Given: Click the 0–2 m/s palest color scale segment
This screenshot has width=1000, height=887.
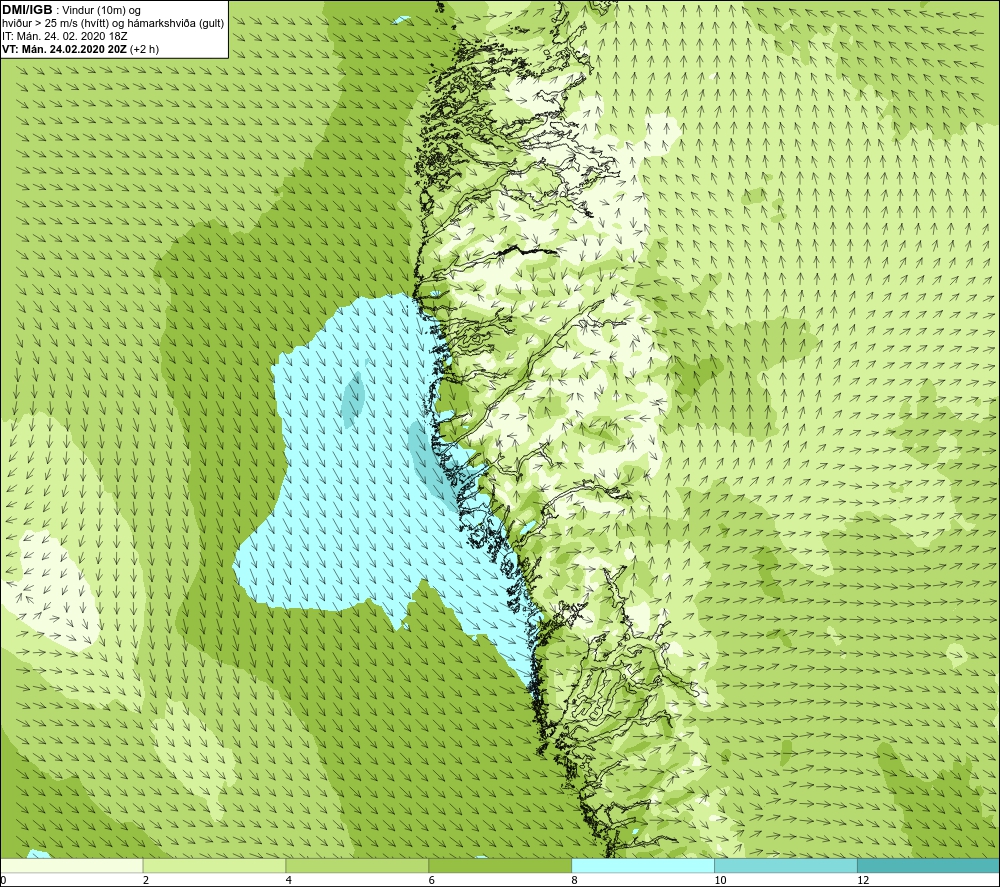Looking at the screenshot, I should click(71, 866).
